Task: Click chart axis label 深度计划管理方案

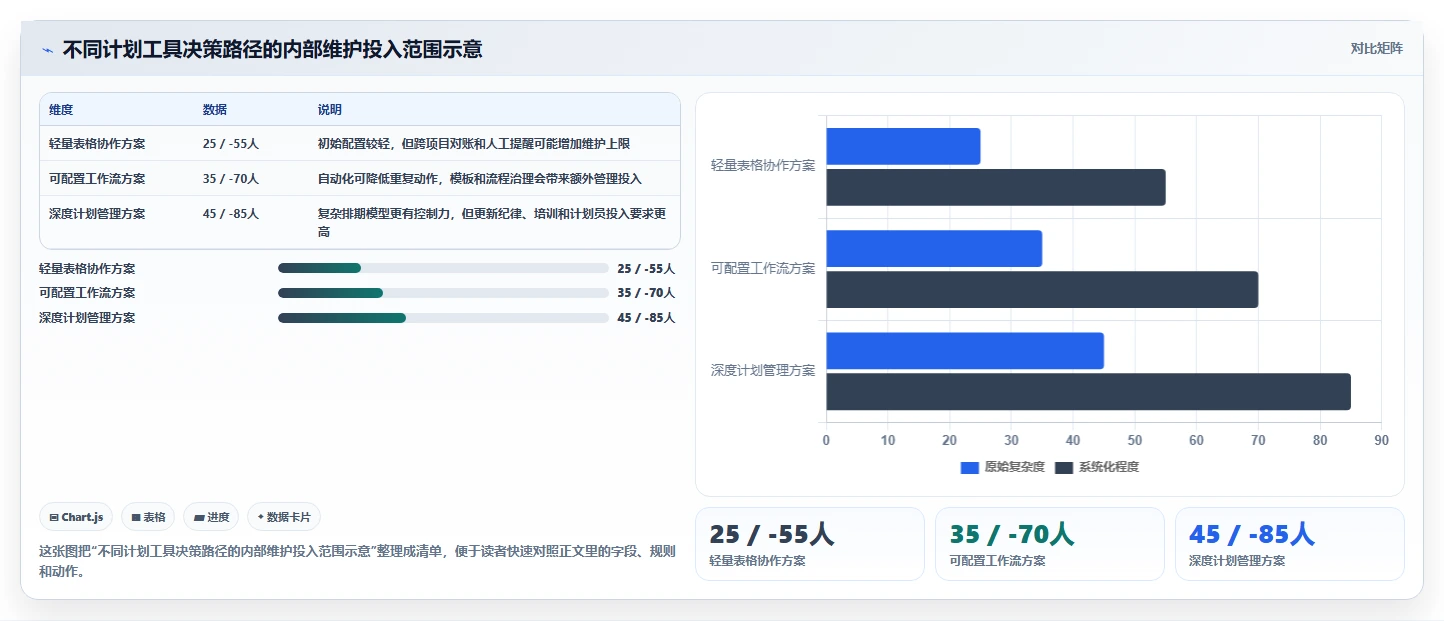Action: (x=763, y=370)
